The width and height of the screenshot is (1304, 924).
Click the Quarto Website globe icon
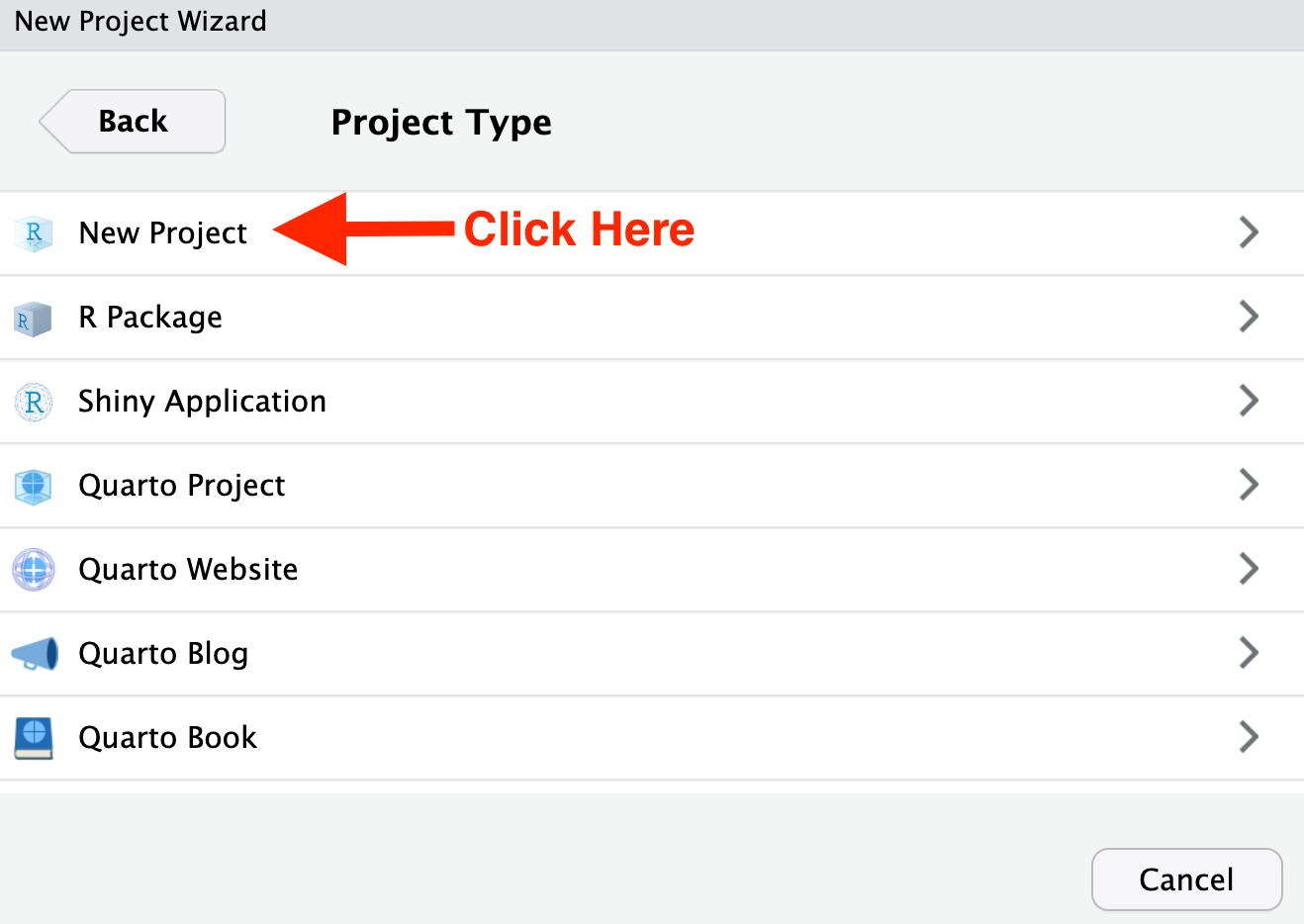34,569
